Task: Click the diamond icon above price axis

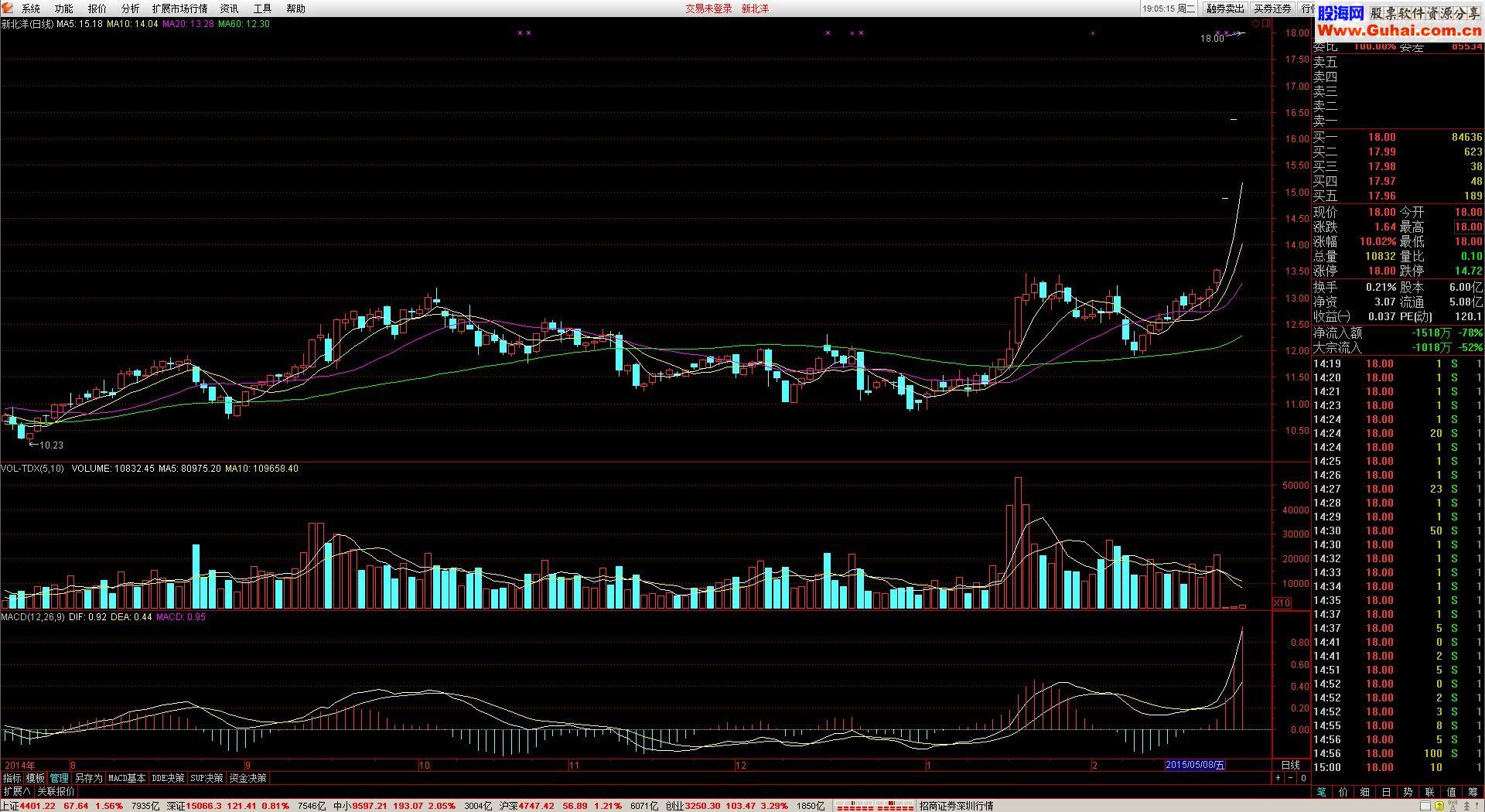Action: (1255, 24)
